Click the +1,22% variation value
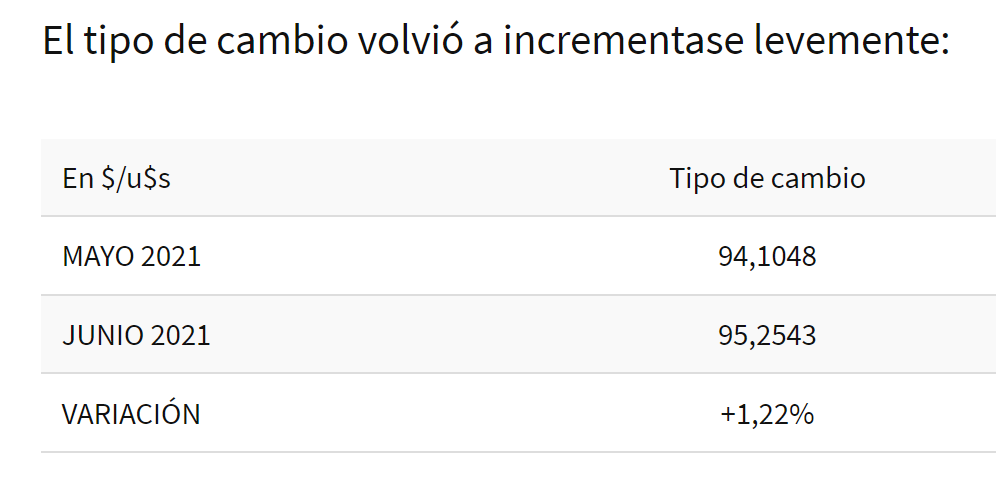Viewport: 996px width, 482px height. point(767,414)
